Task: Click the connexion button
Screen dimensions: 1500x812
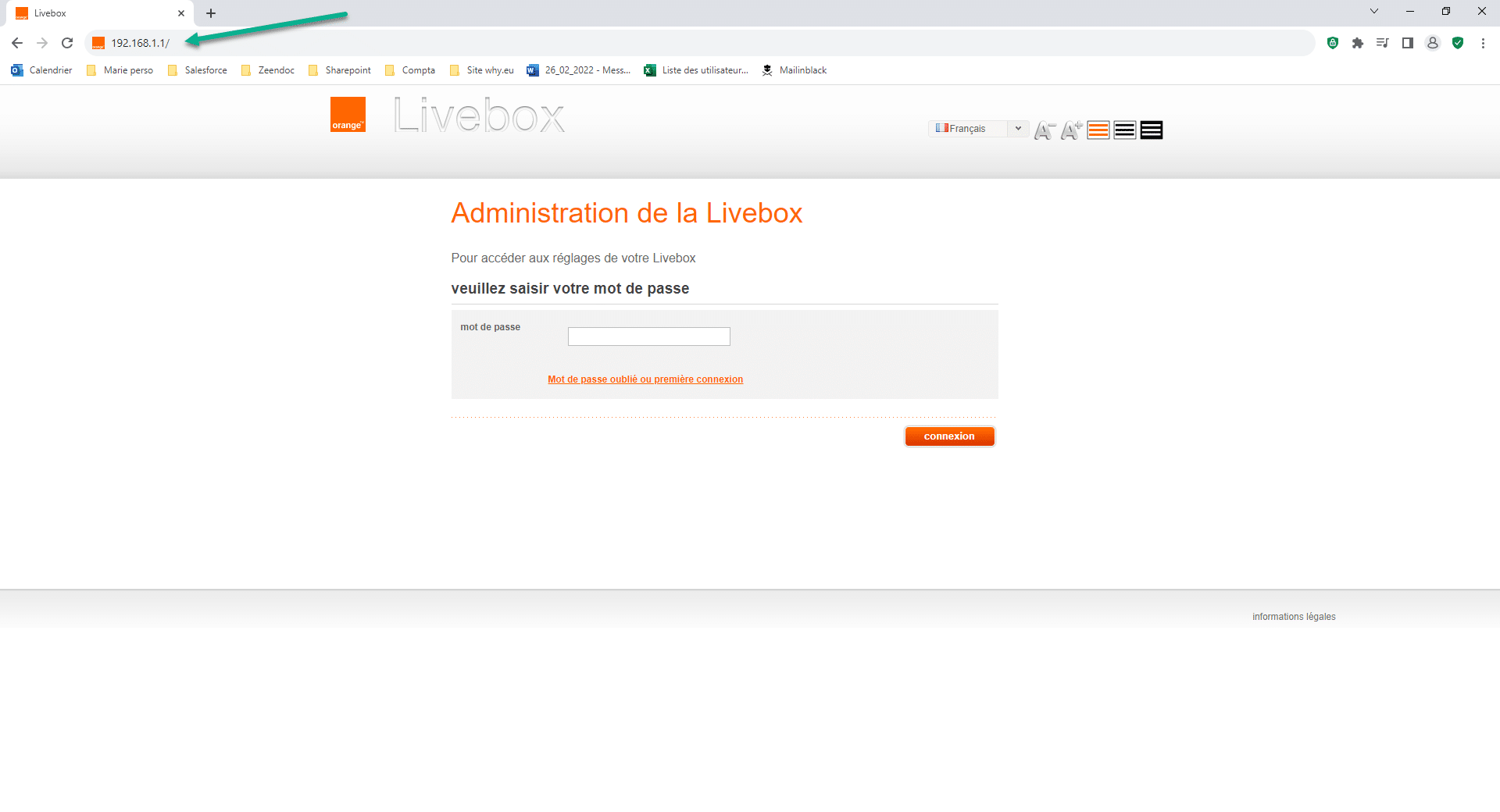Action: tap(949, 436)
